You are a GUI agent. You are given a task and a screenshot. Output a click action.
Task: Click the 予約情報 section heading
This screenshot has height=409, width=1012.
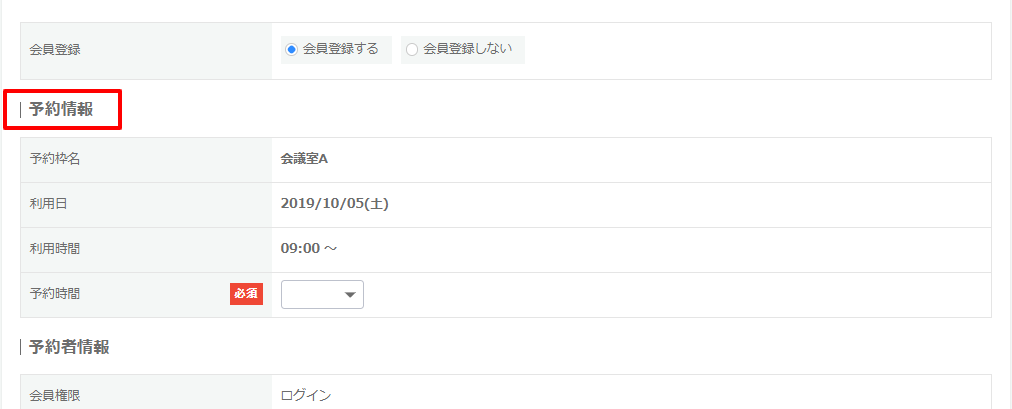tap(61, 109)
